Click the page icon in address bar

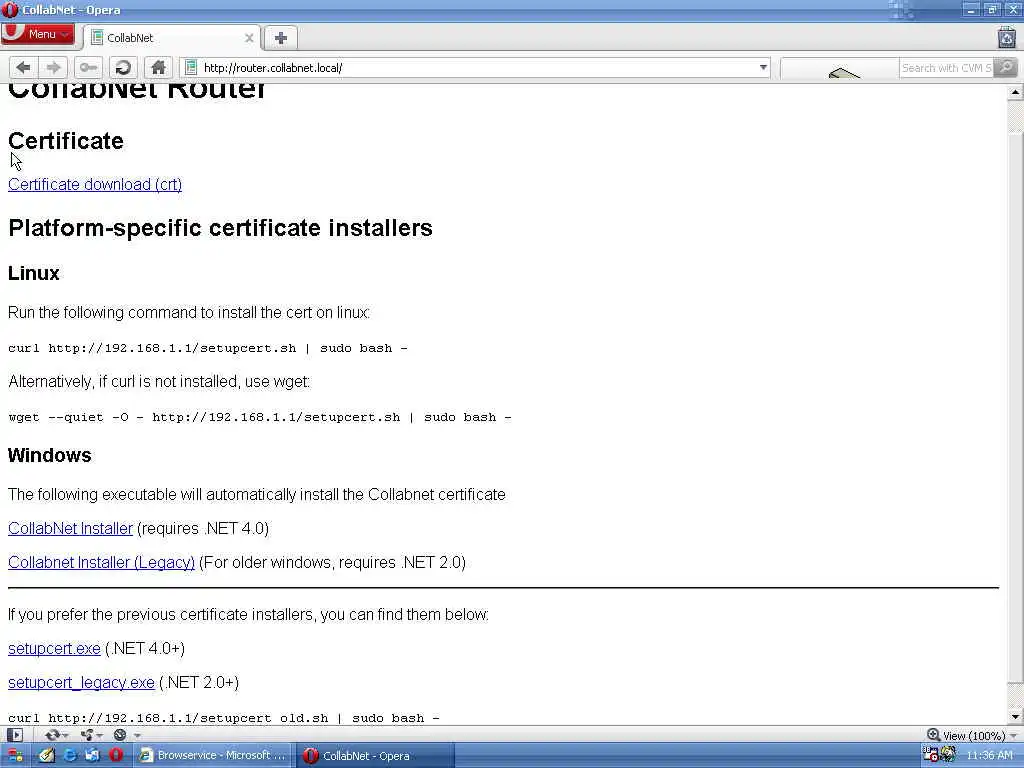191,67
